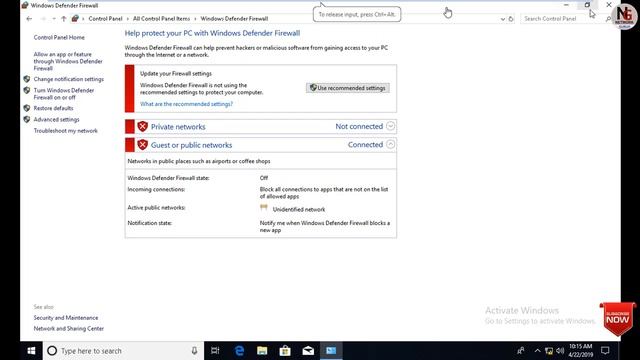Click the Guest or public networks heading
The width and height of the screenshot is (640, 360).
[x=191, y=145]
